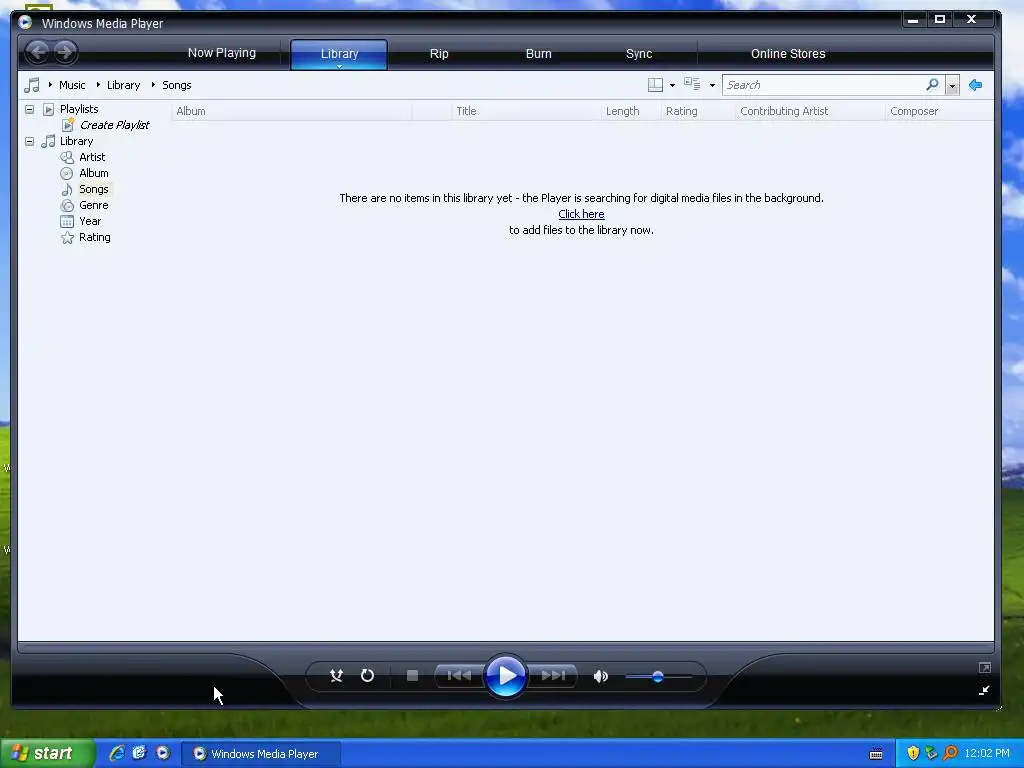Sort by the Rating column header
The width and height of the screenshot is (1024, 768).
click(x=698, y=111)
